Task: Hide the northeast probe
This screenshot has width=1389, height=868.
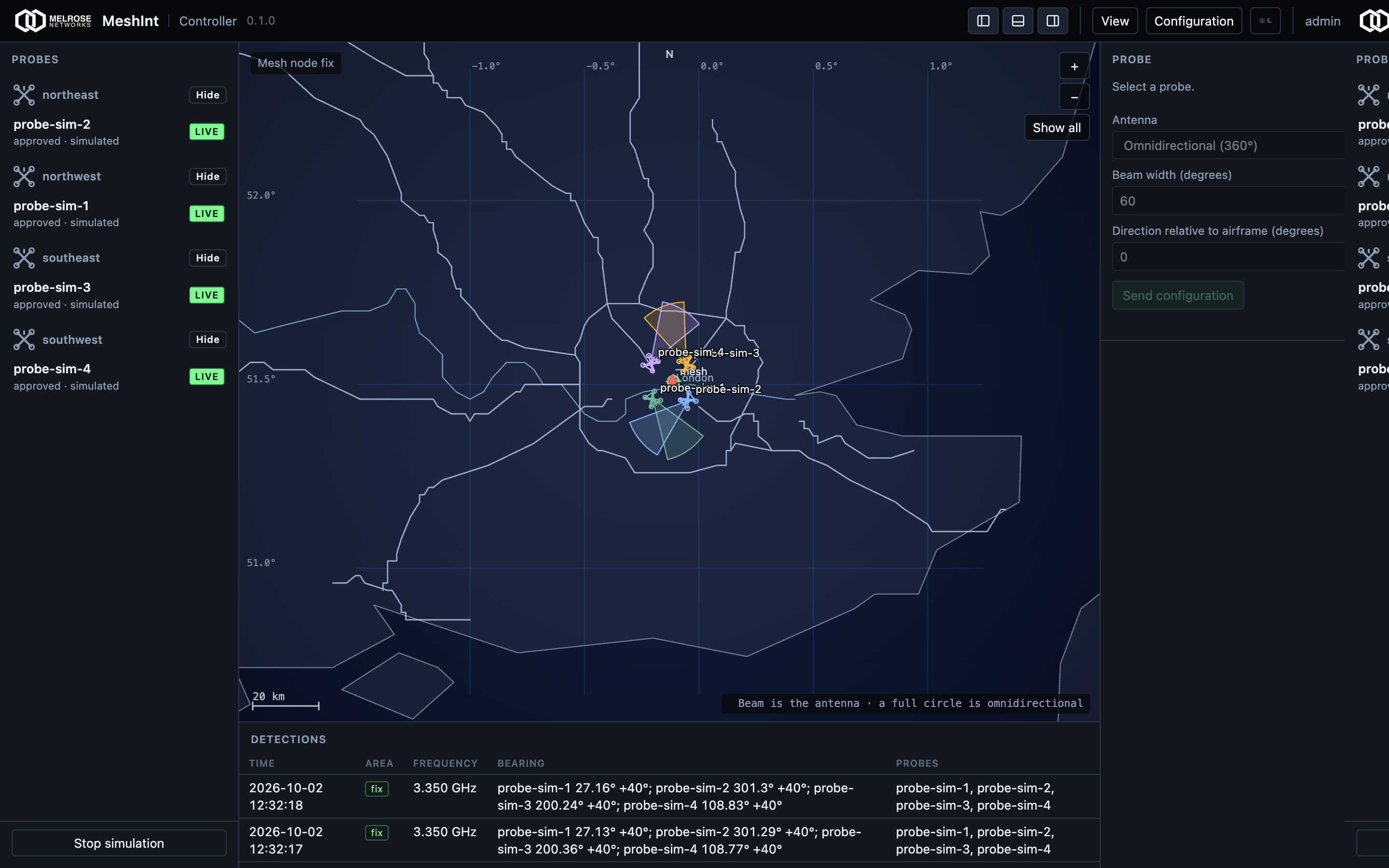Action: [207, 95]
